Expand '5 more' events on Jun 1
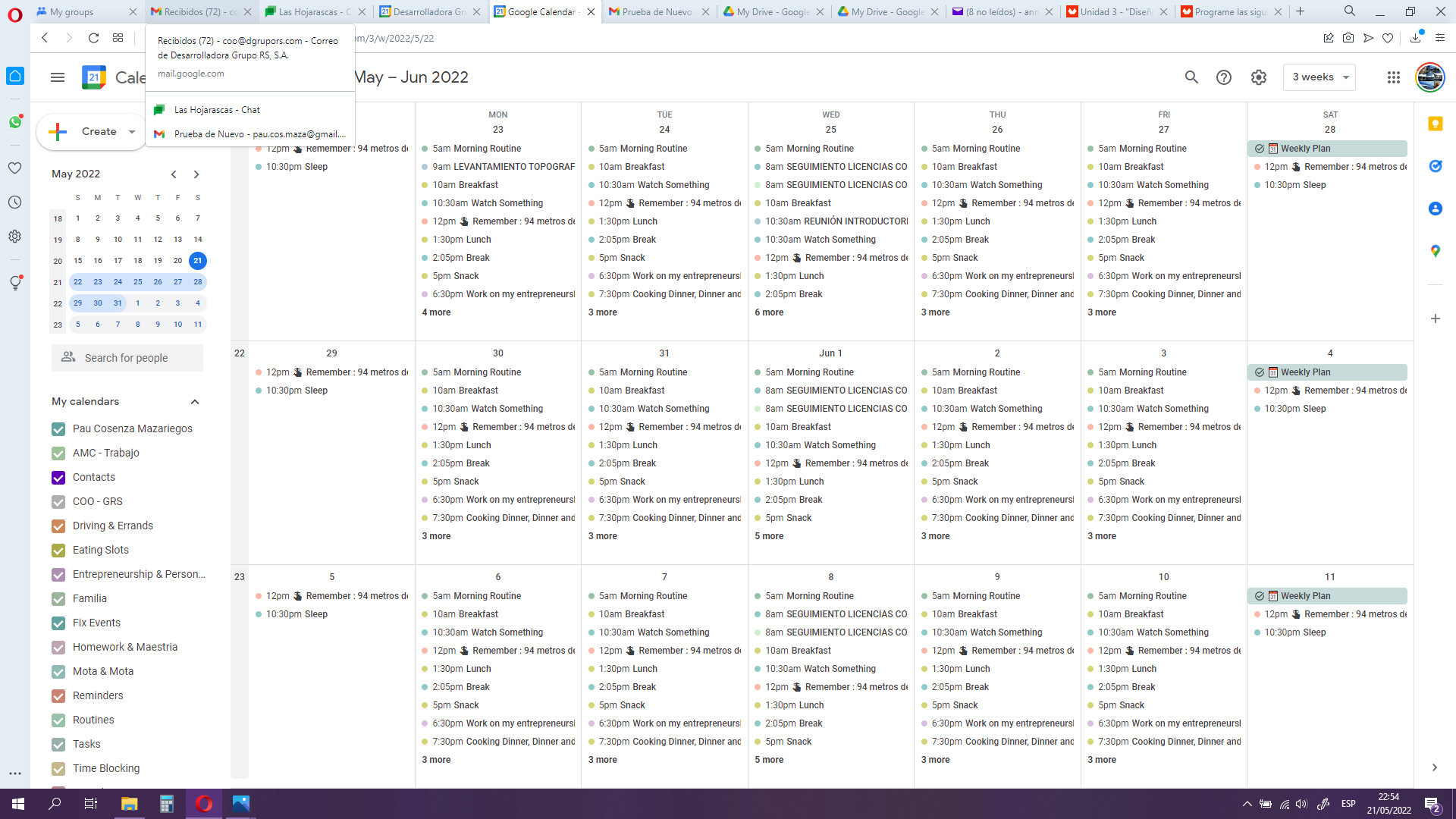Image resolution: width=1456 pixels, height=819 pixels. coord(769,536)
